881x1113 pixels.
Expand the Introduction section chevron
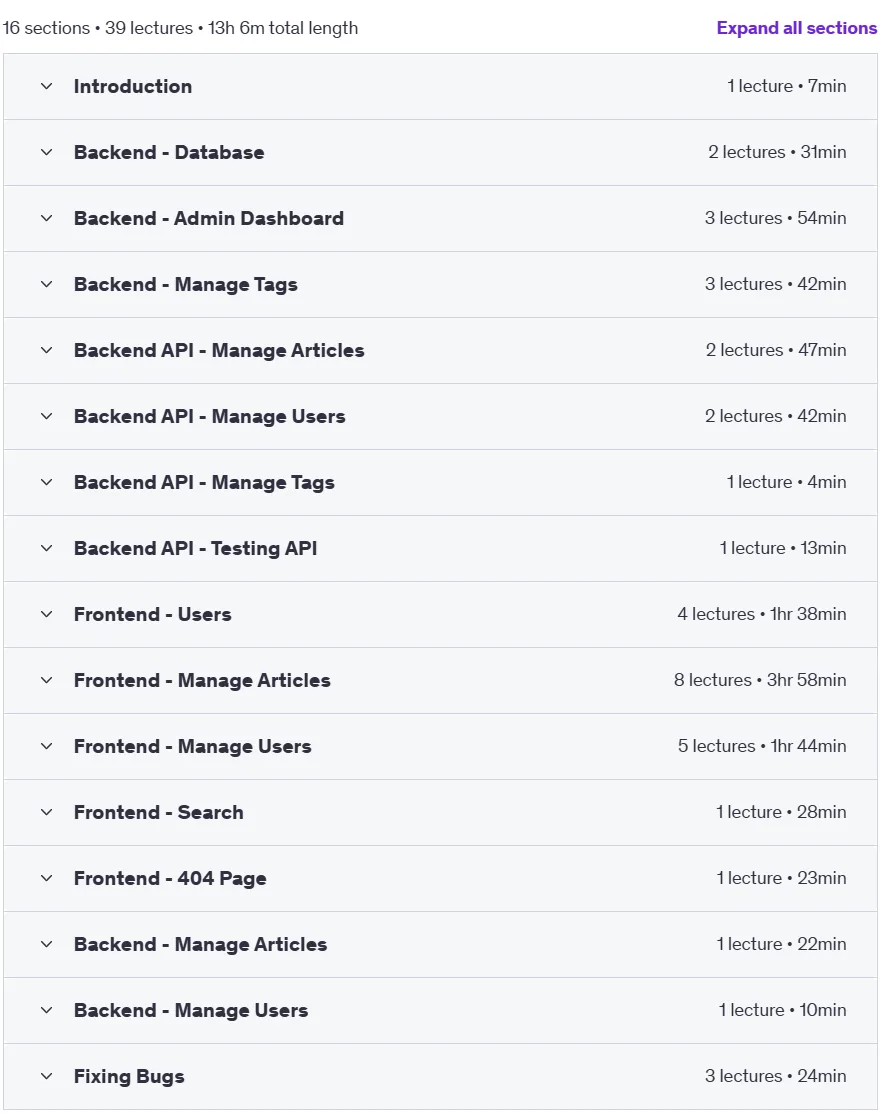[x=47, y=87]
